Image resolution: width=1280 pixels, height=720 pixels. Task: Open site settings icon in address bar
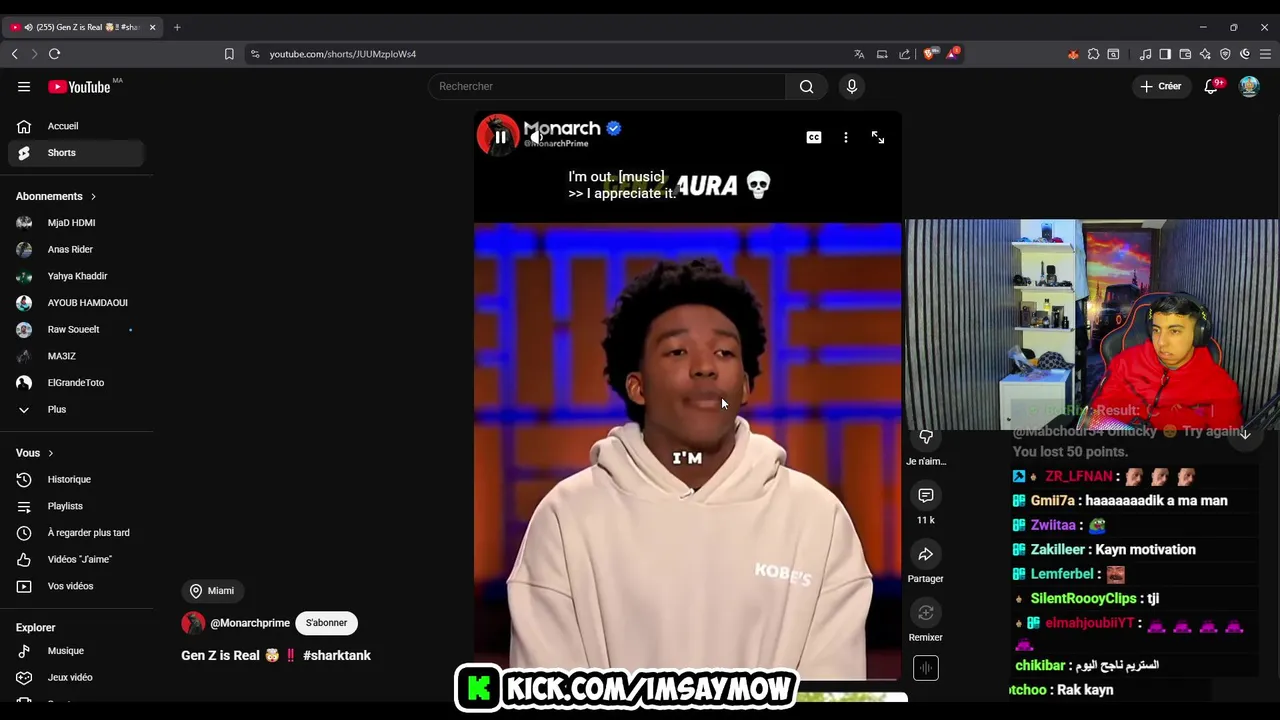pos(255,54)
